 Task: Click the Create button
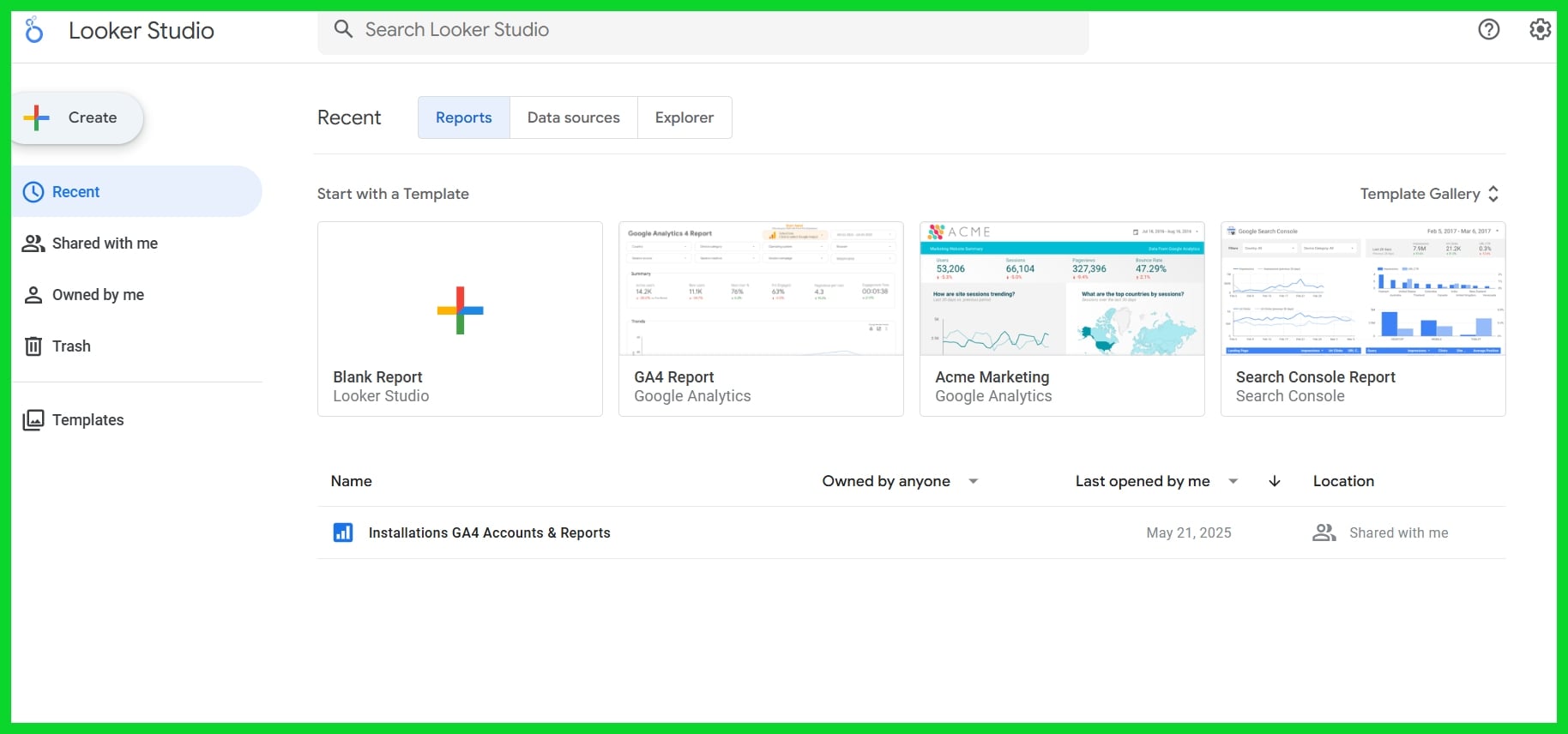click(77, 117)
